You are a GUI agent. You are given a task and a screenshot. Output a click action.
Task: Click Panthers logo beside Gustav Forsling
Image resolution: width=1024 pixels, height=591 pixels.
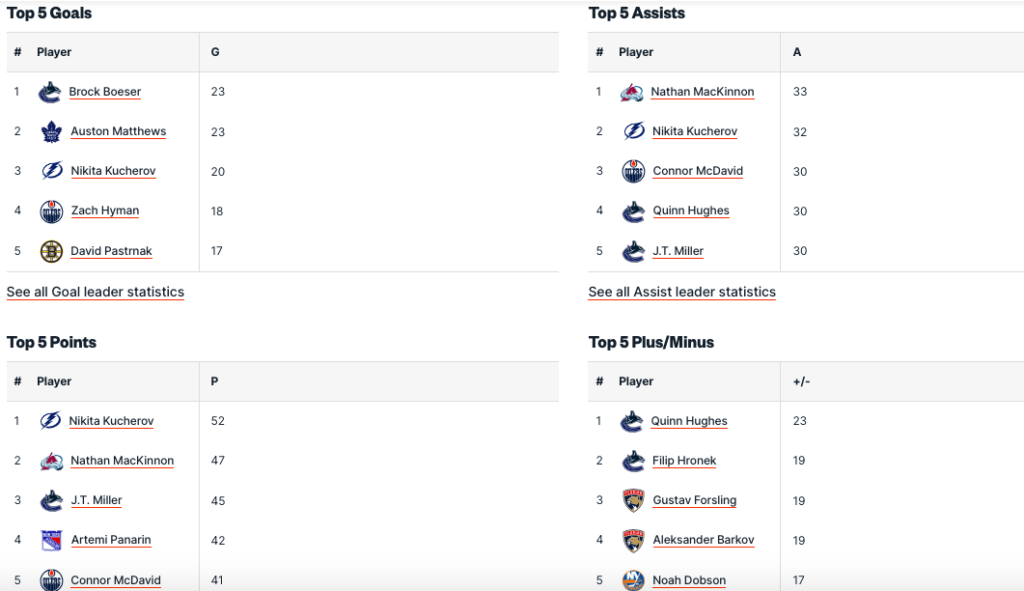click(x=633, y=500)
